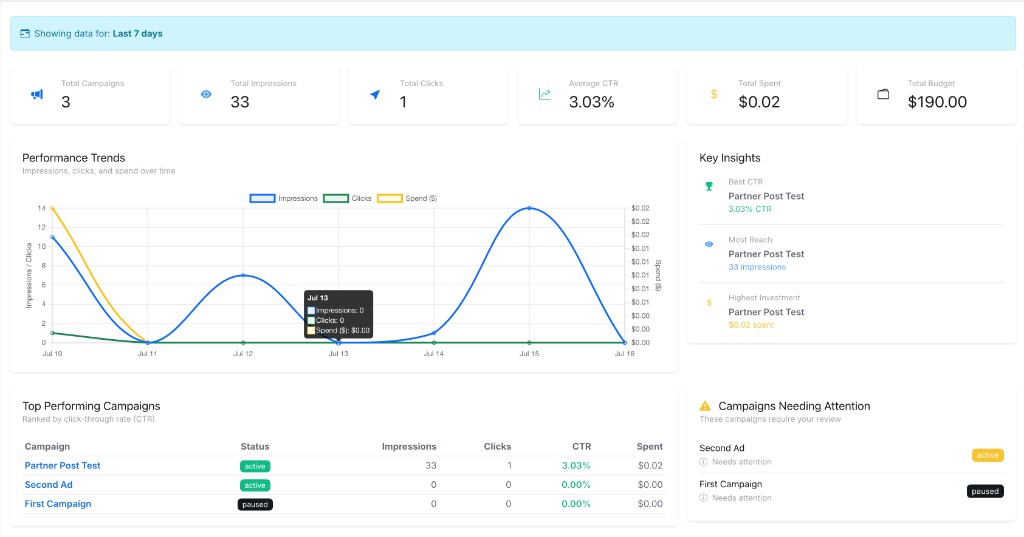The height and width of the screenshot is (537, 1024).
Task: Click the dollar icon beside Highest Investment
Action: coord(709,302)
